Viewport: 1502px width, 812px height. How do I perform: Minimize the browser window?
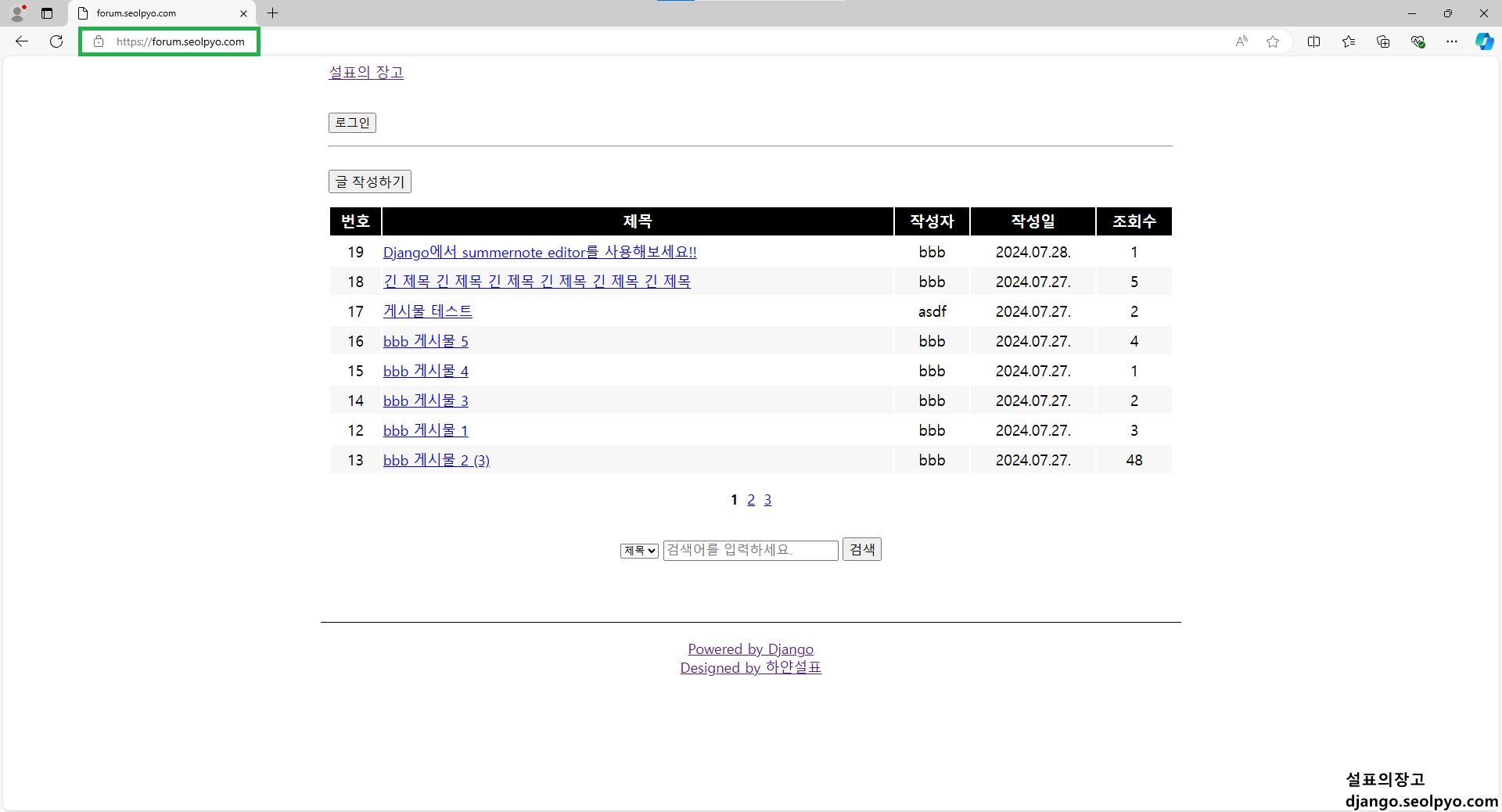(x=1412, y=13)
